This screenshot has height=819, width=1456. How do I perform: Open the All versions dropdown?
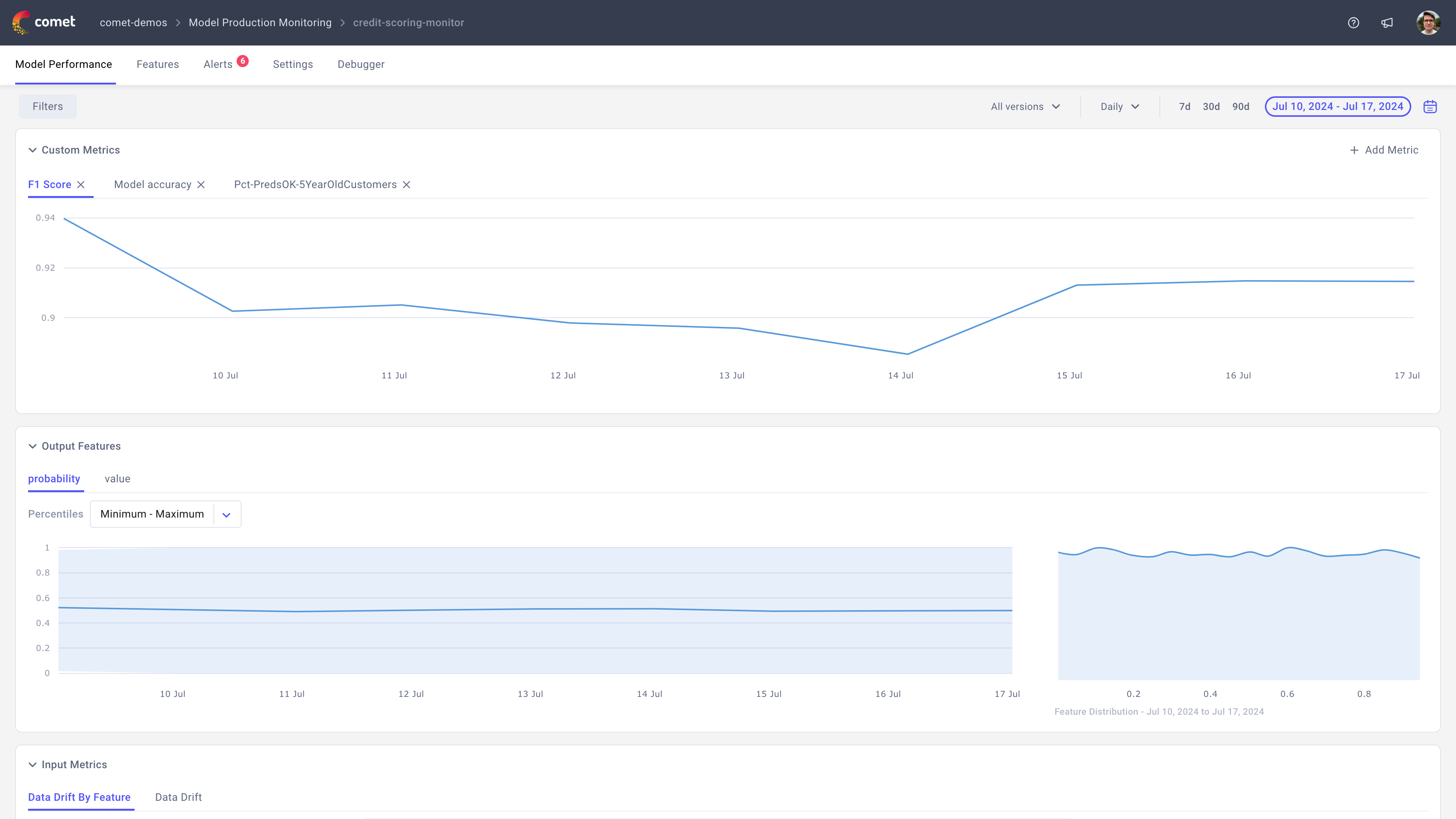click(1025, 106)
